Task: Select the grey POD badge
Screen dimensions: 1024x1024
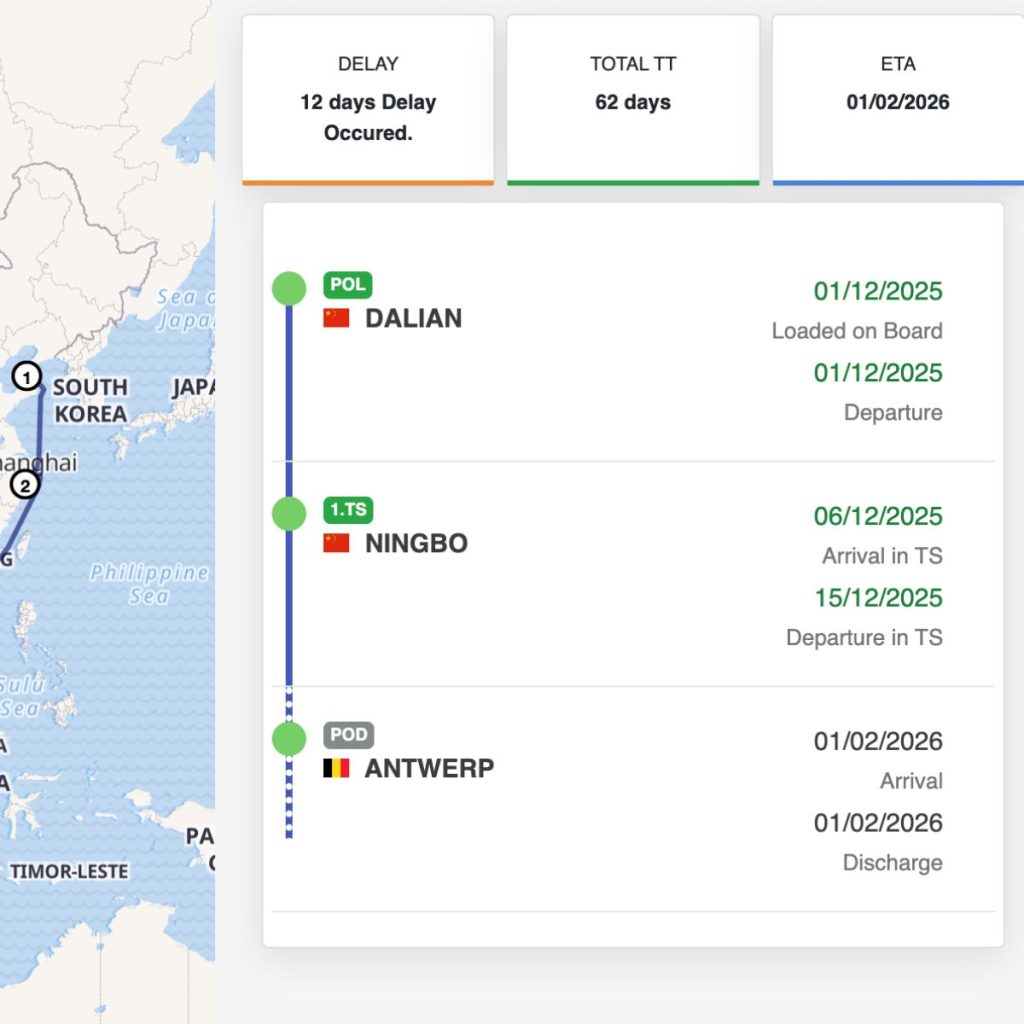Action: [x=349, y=735]
